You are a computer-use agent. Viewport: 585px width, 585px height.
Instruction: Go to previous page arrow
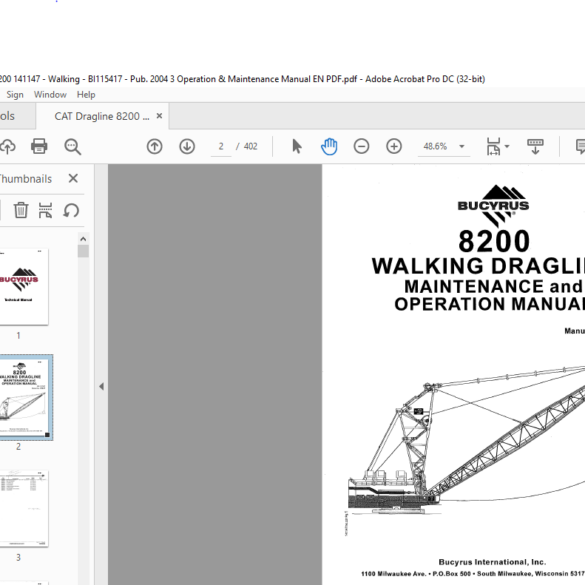(154, 146)
